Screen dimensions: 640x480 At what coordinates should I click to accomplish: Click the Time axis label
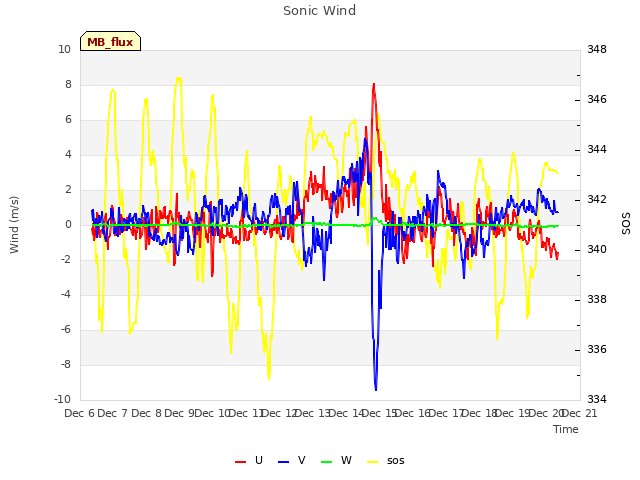pos(566,429)
